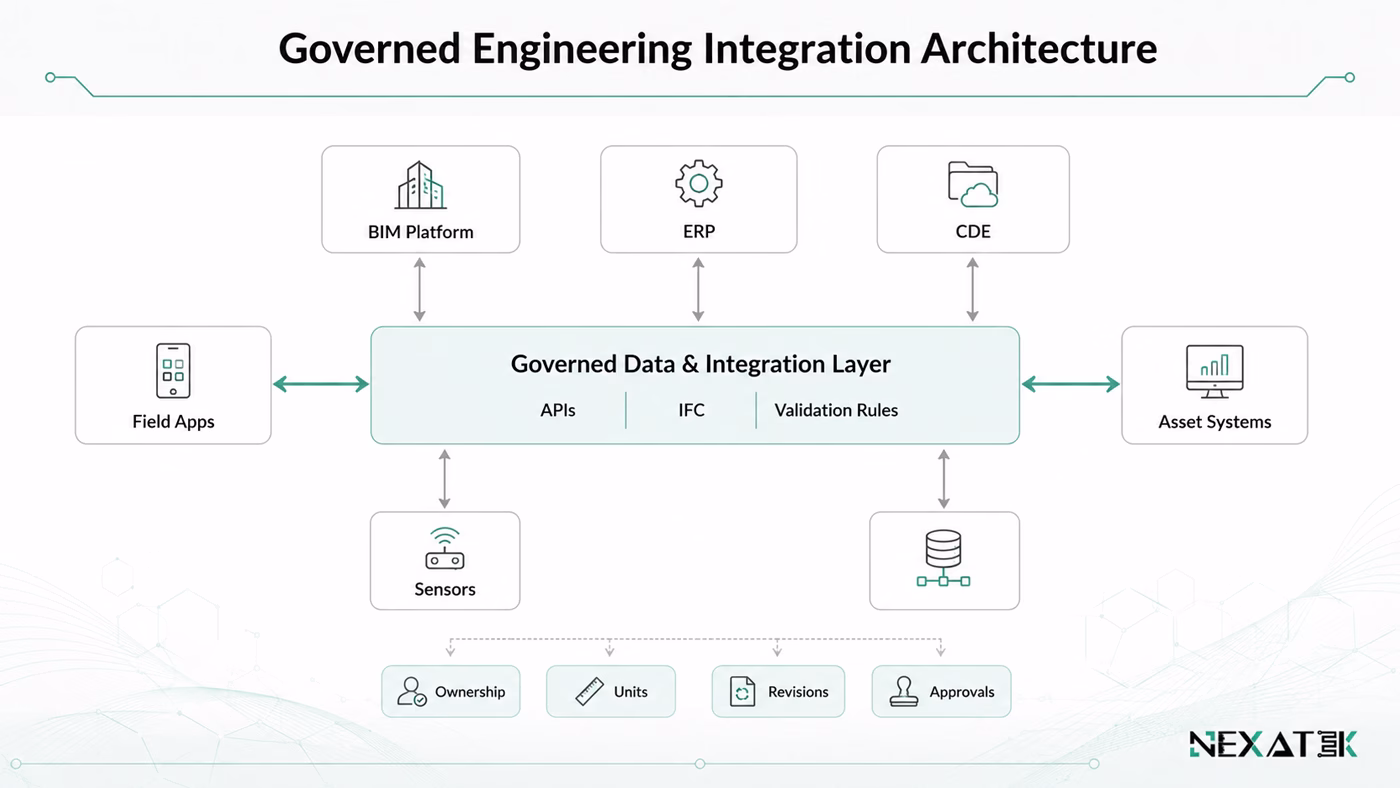The image size is (1400, 788).
Task: Click the Units label
Action: tap(631, 692)
